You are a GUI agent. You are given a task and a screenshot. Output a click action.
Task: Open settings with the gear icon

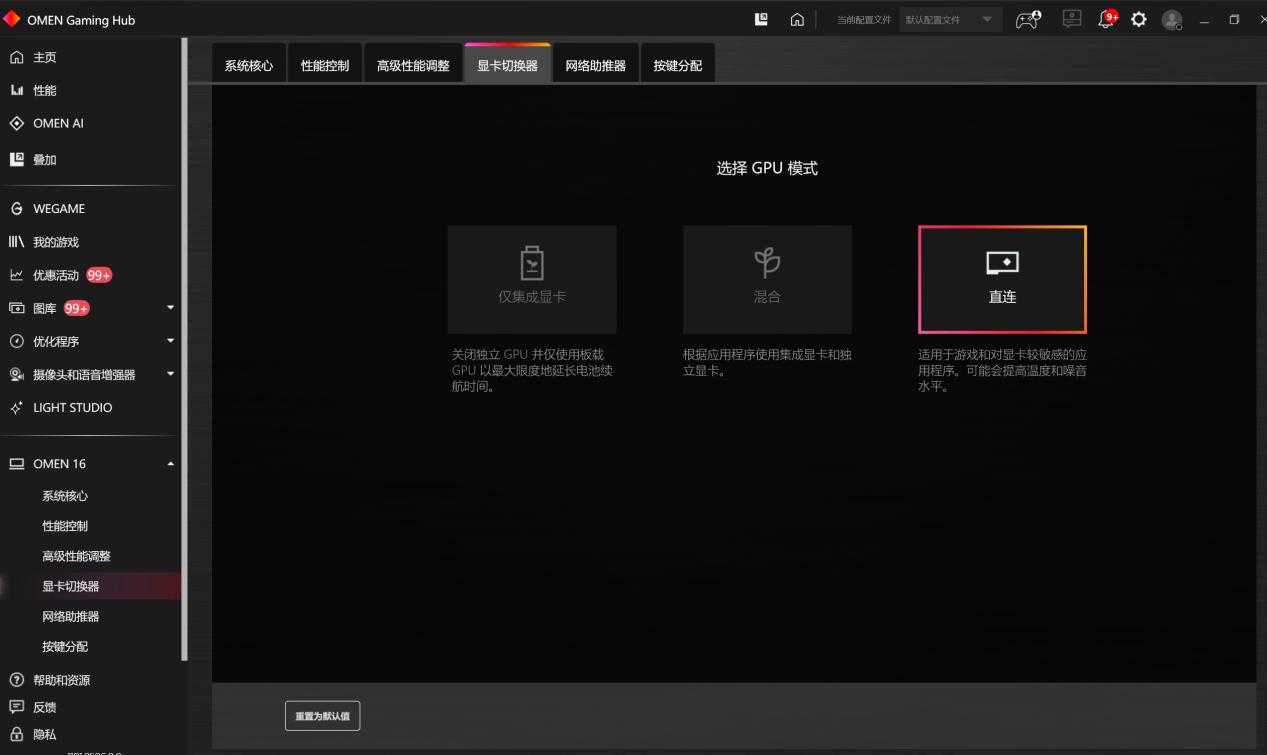pyautogui.click(x=1138, y=19)
